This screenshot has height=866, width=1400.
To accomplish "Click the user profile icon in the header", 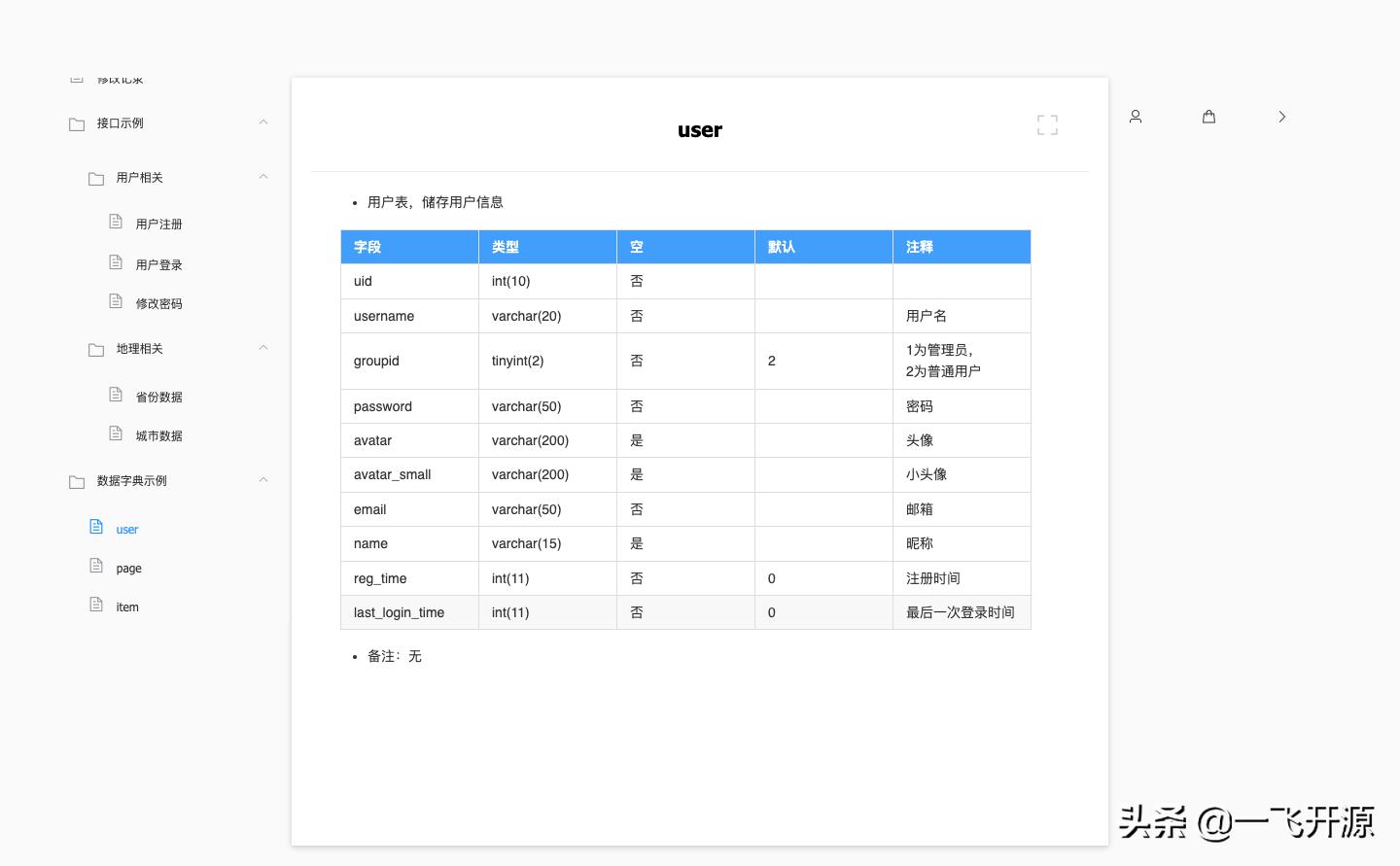I will [x=1136, y=117].
